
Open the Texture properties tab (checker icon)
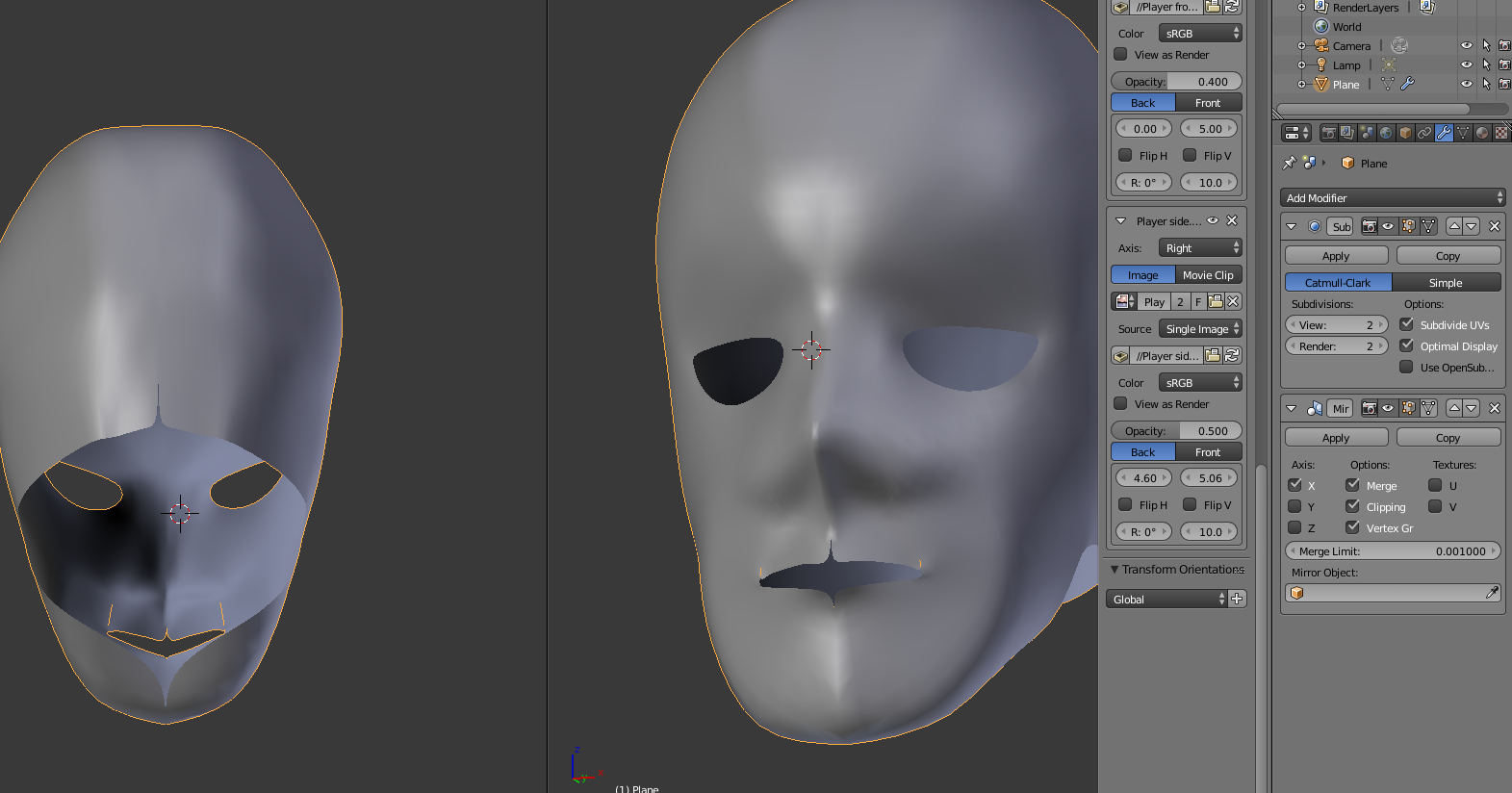coord(1501,133)
